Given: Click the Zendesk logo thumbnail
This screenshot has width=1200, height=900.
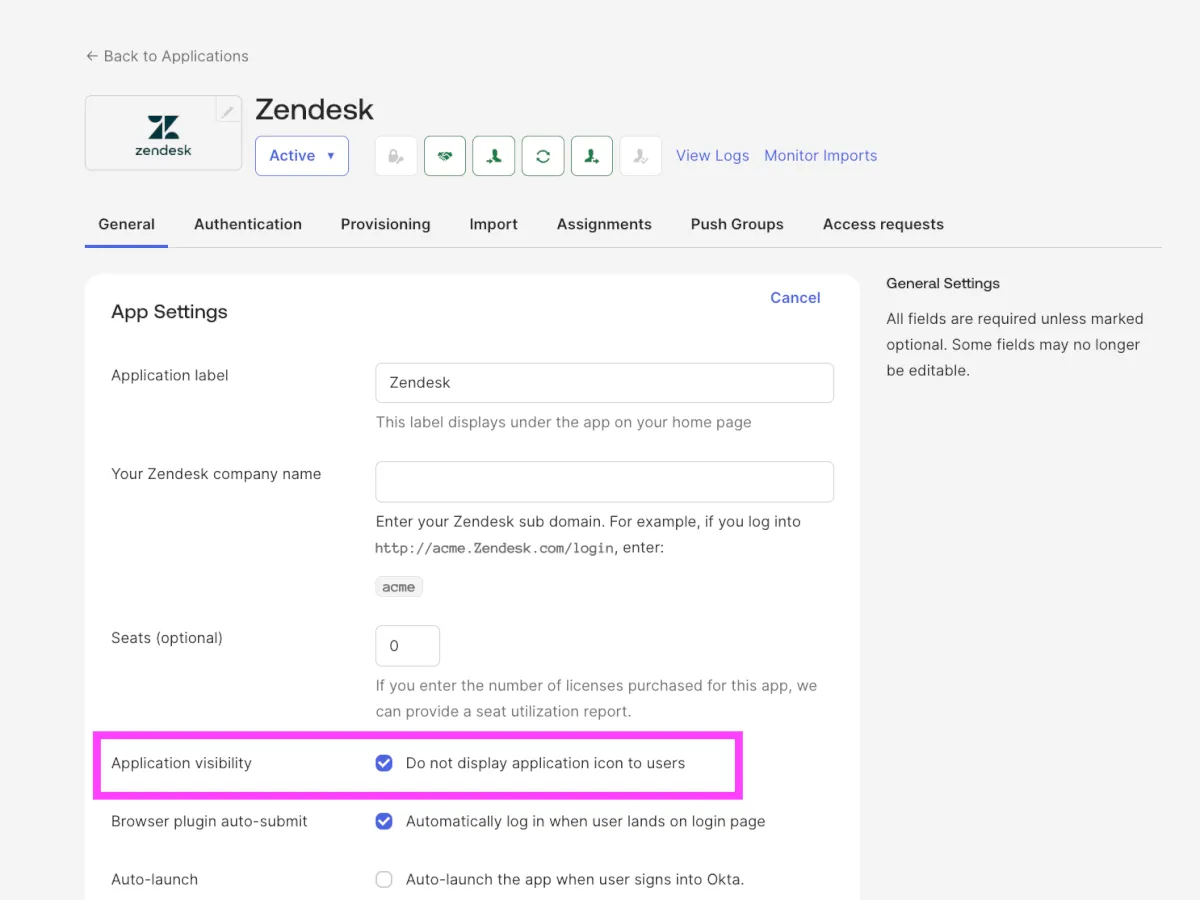Looking at the screenshot, I should 163,133.
